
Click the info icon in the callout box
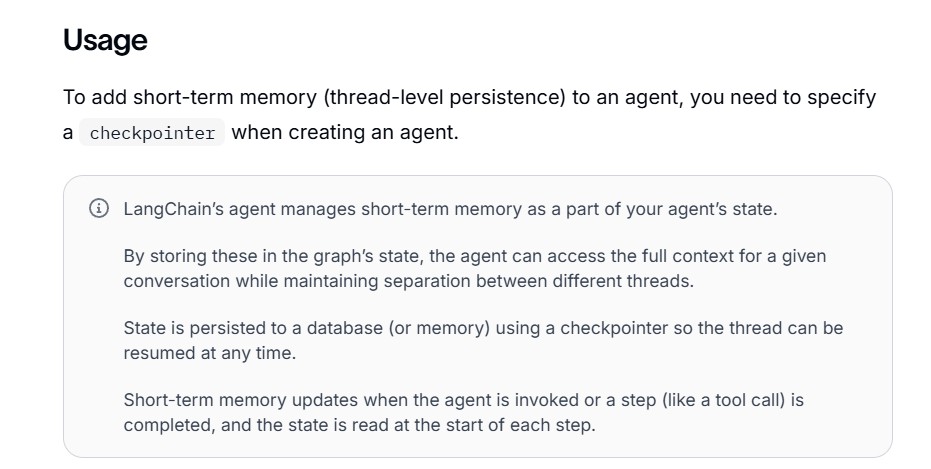(x=99, y=208)
